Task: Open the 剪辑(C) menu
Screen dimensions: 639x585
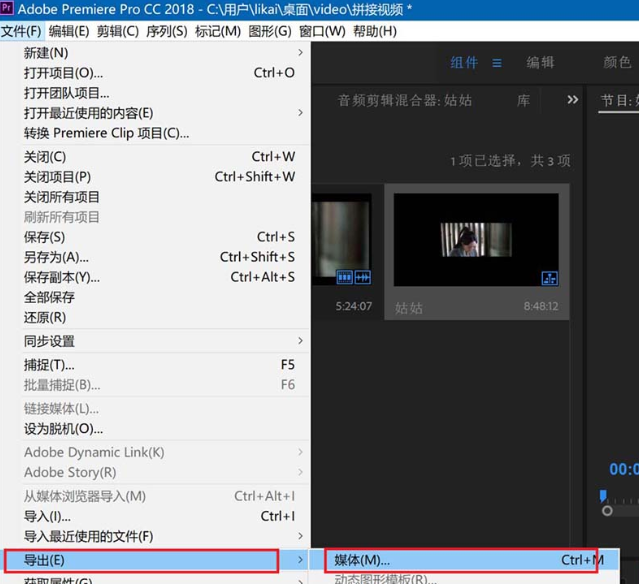Action: [x=117, y=31]
